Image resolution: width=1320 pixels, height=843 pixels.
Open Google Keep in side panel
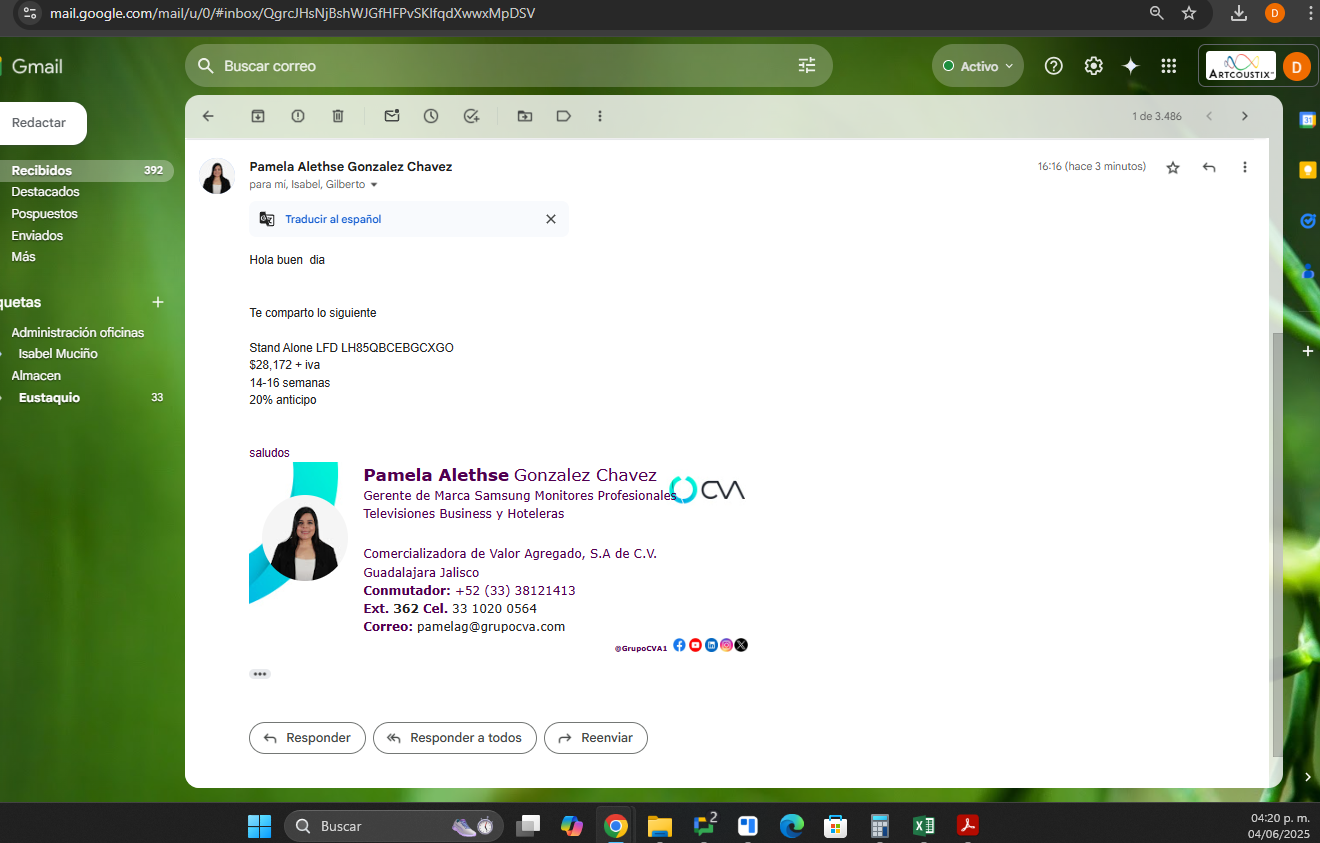(x=1307, y=170)
